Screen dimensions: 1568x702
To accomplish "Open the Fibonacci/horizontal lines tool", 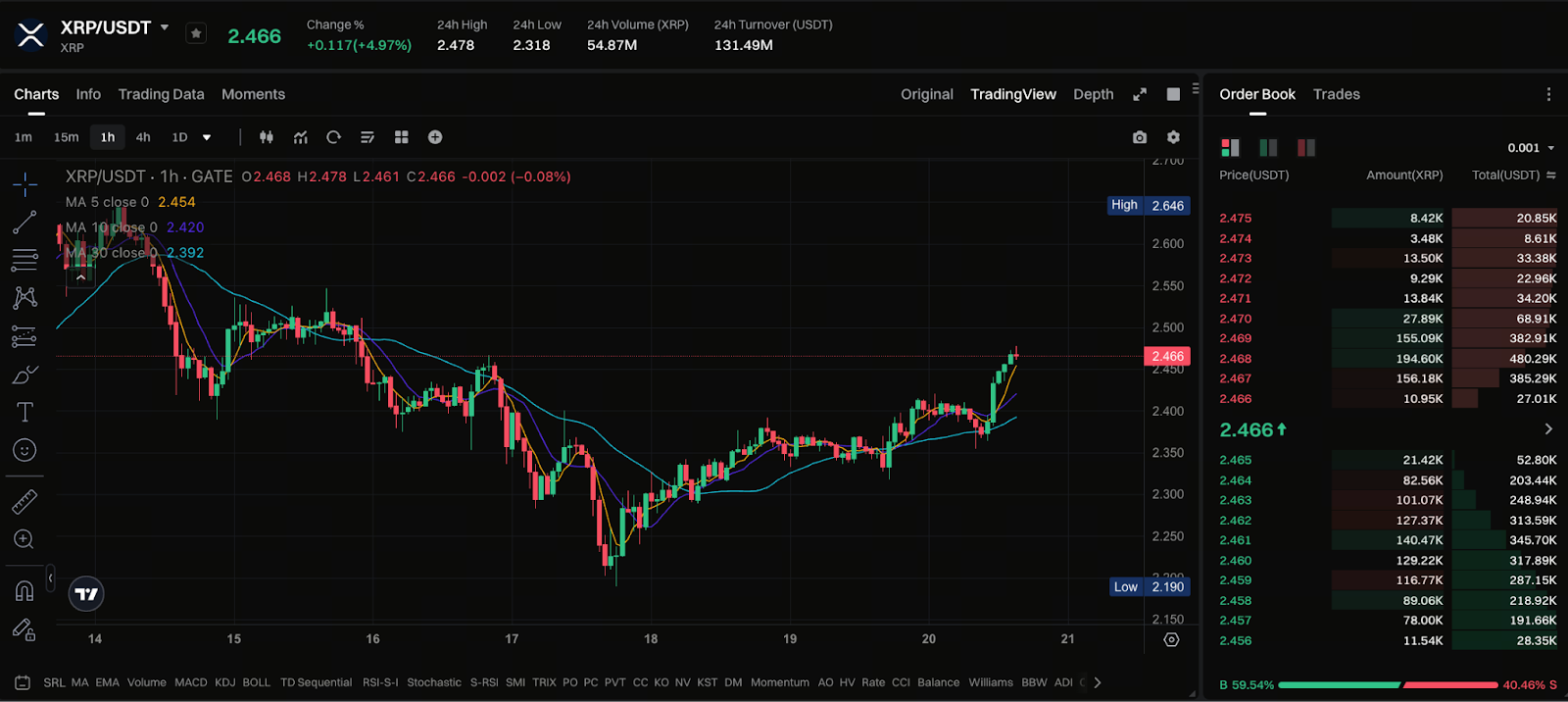I will point(24,260).
